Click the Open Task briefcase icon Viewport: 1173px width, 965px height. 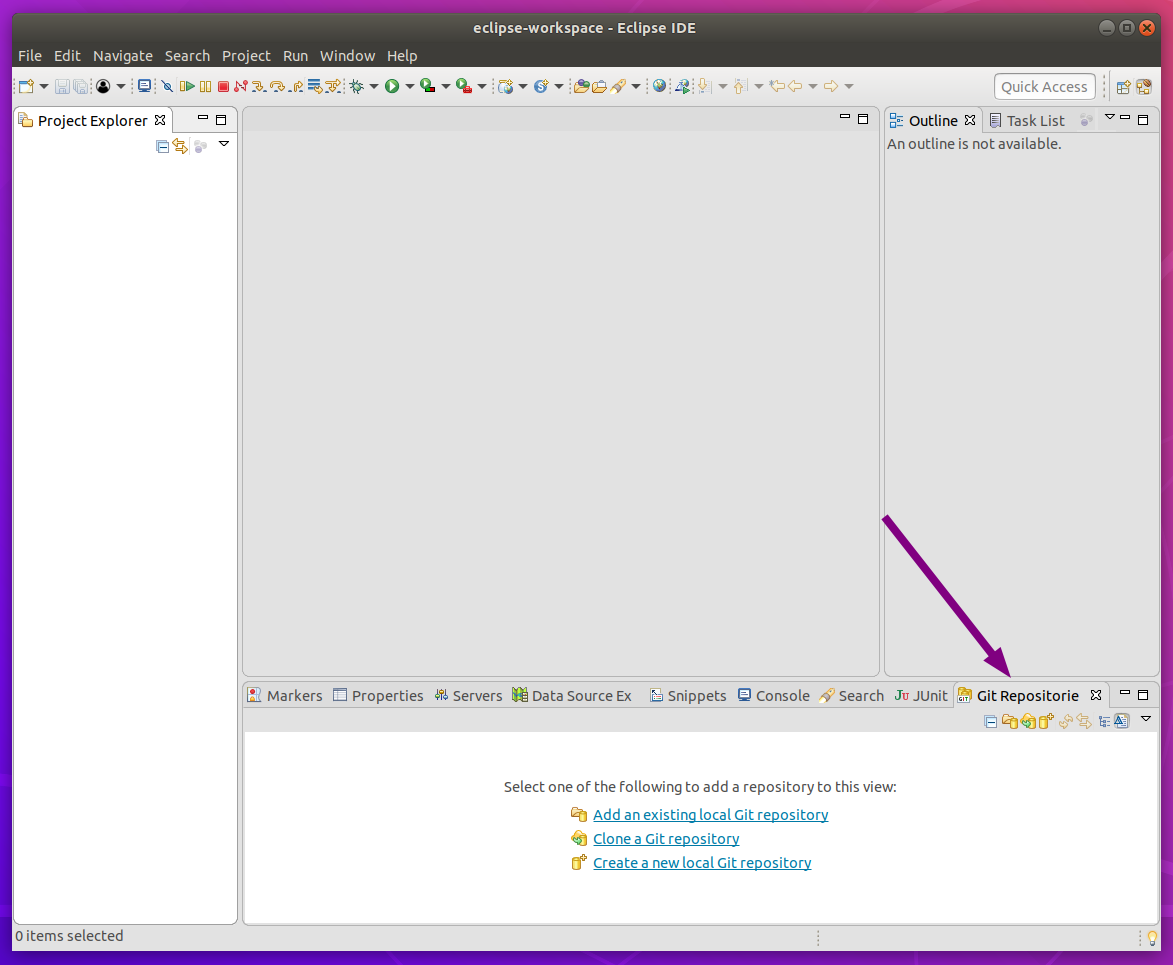tap(599, 87)
